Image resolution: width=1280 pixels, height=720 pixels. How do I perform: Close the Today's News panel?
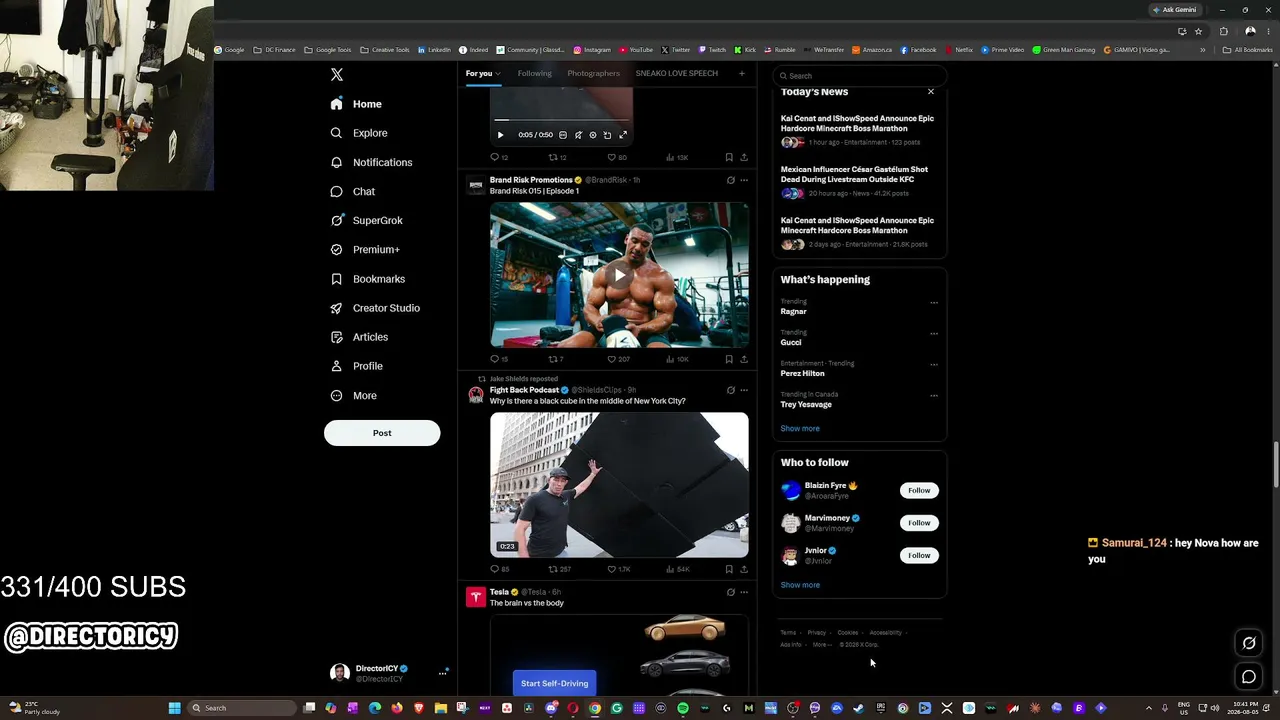931,92
